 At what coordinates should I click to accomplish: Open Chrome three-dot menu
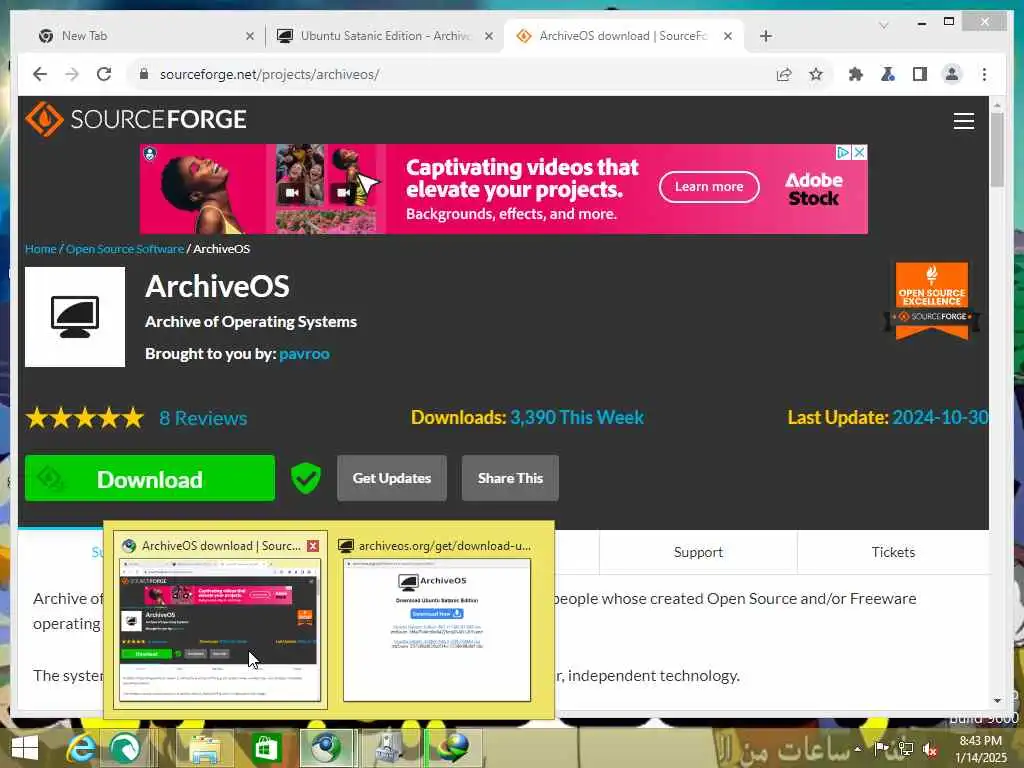[x=984, y=74]
